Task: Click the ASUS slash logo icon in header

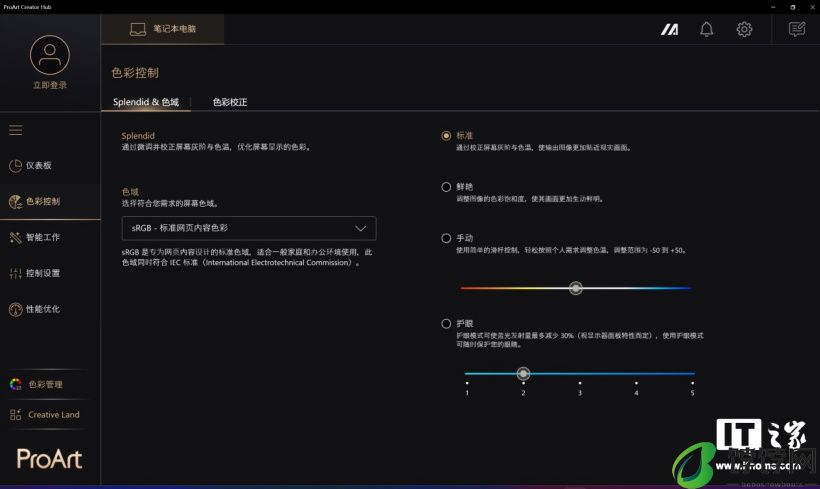Action: click(669, 29)
